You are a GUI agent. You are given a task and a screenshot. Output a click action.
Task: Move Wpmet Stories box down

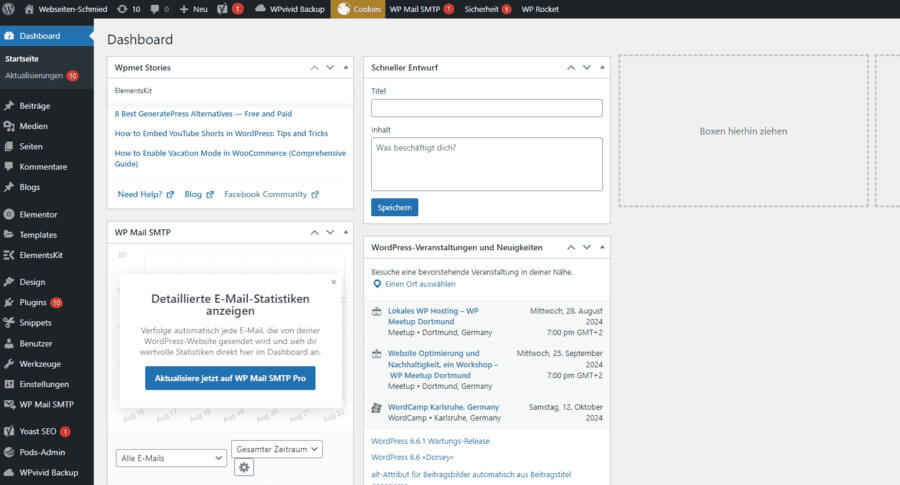330,68
